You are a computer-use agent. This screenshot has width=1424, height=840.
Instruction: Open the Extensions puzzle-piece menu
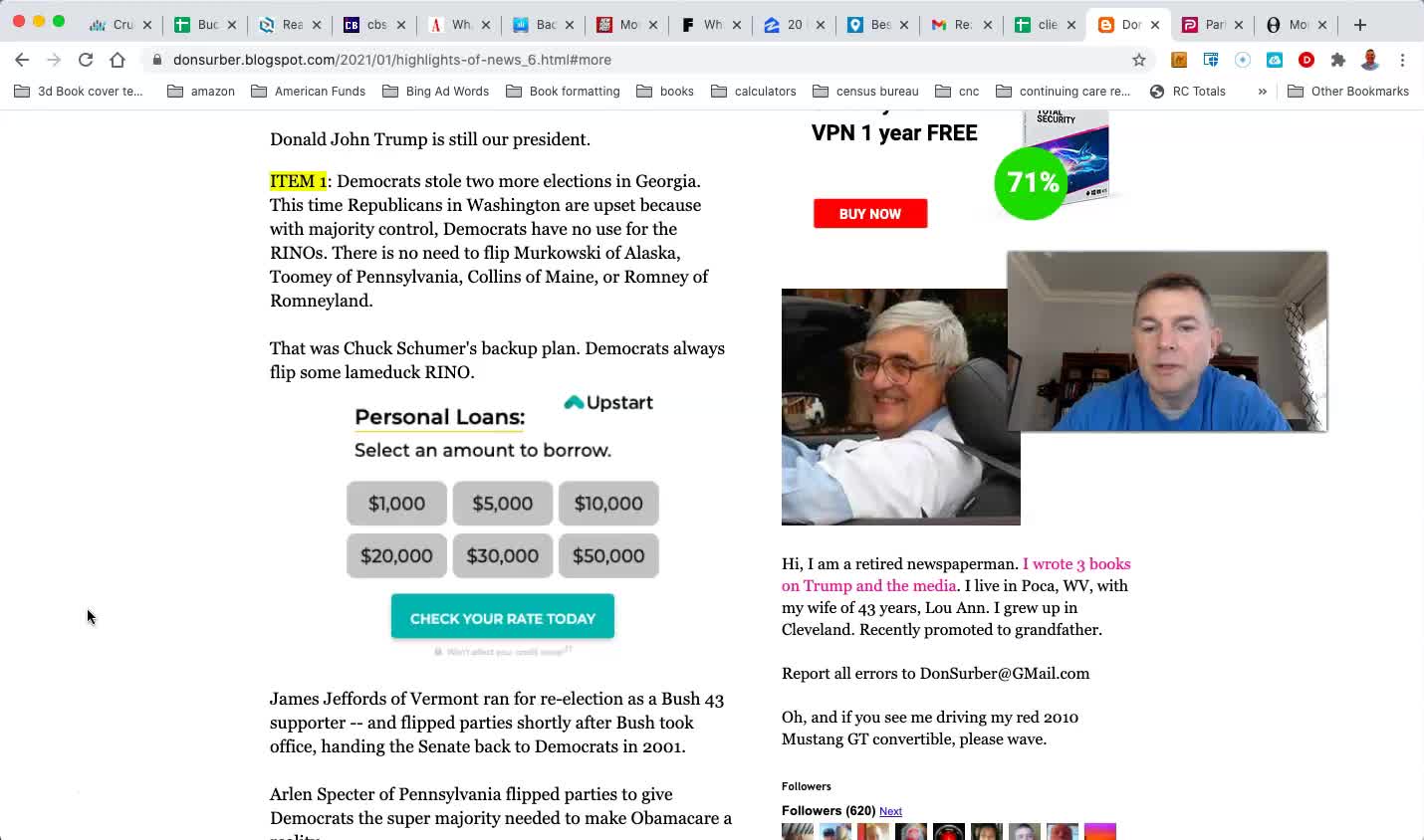(x=1338, y=60)
